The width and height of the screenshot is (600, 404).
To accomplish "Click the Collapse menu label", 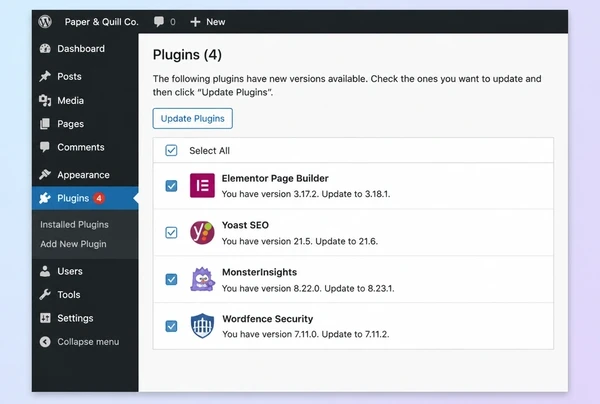I will (x=88, y=342).
